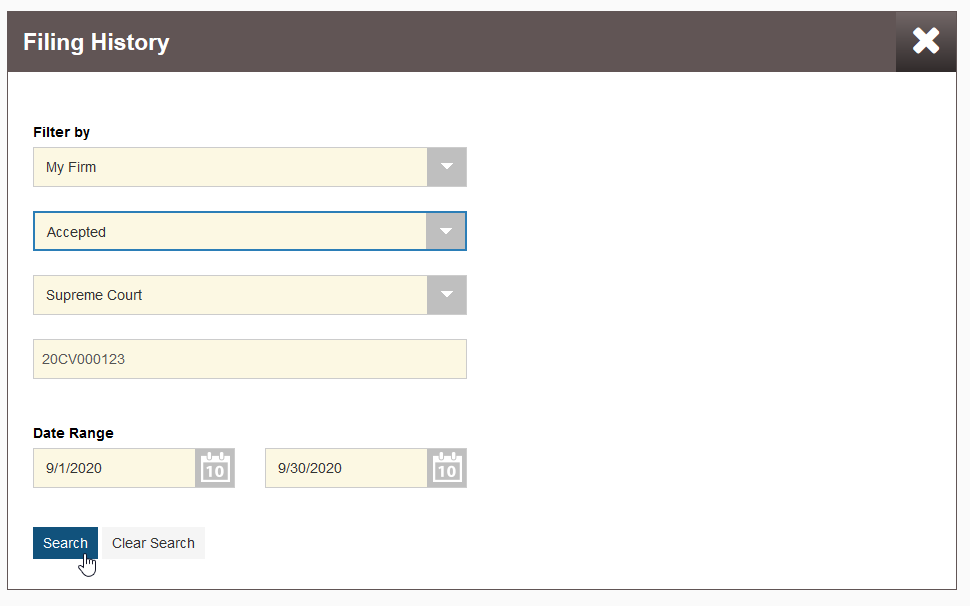The height and width of the screenshot is (606, 970).
Task: Click the calendar icon beside 9/1/2020
Action: click(215, 468)
